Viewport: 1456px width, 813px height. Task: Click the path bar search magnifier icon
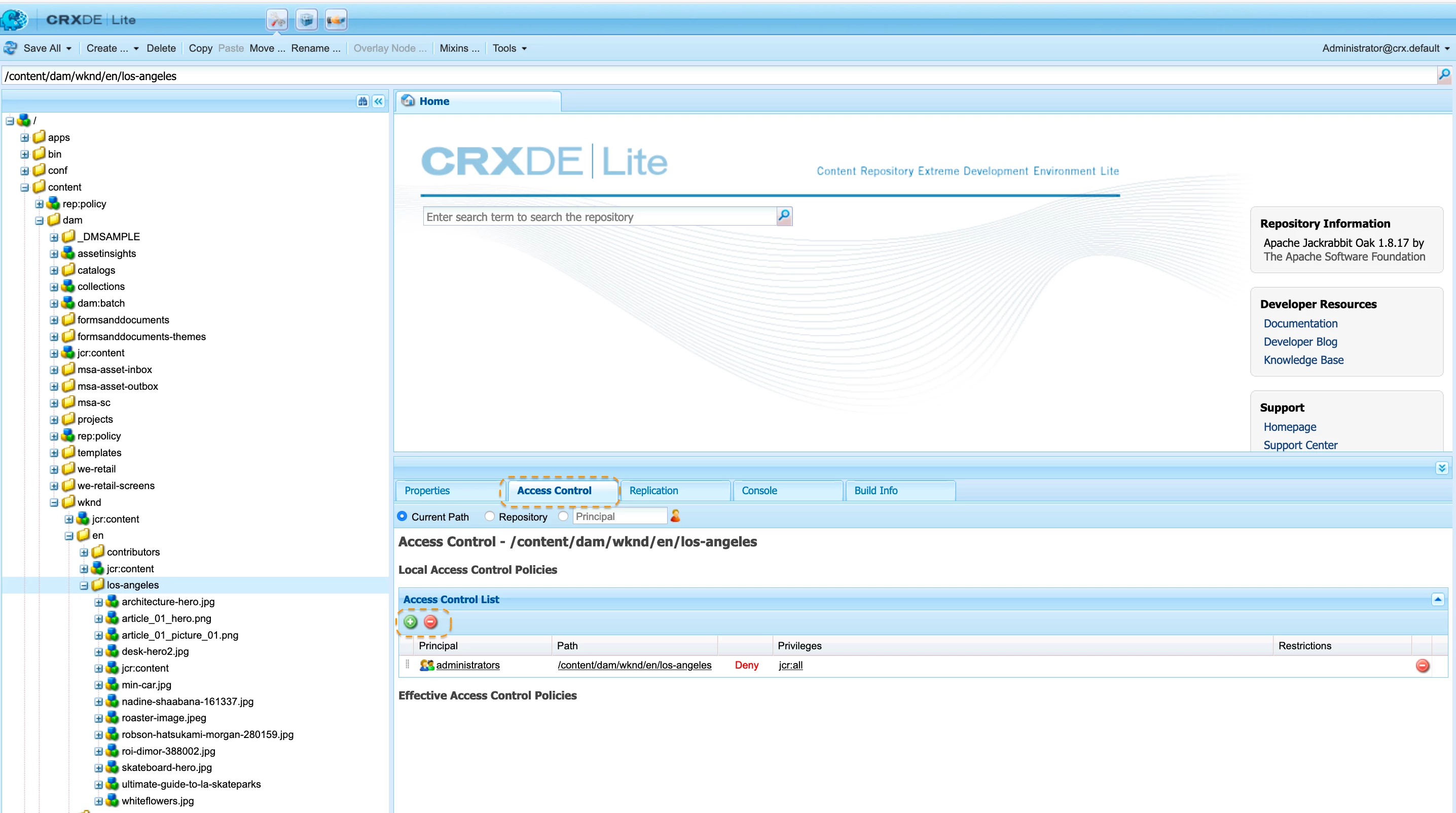pos(1444,75)
